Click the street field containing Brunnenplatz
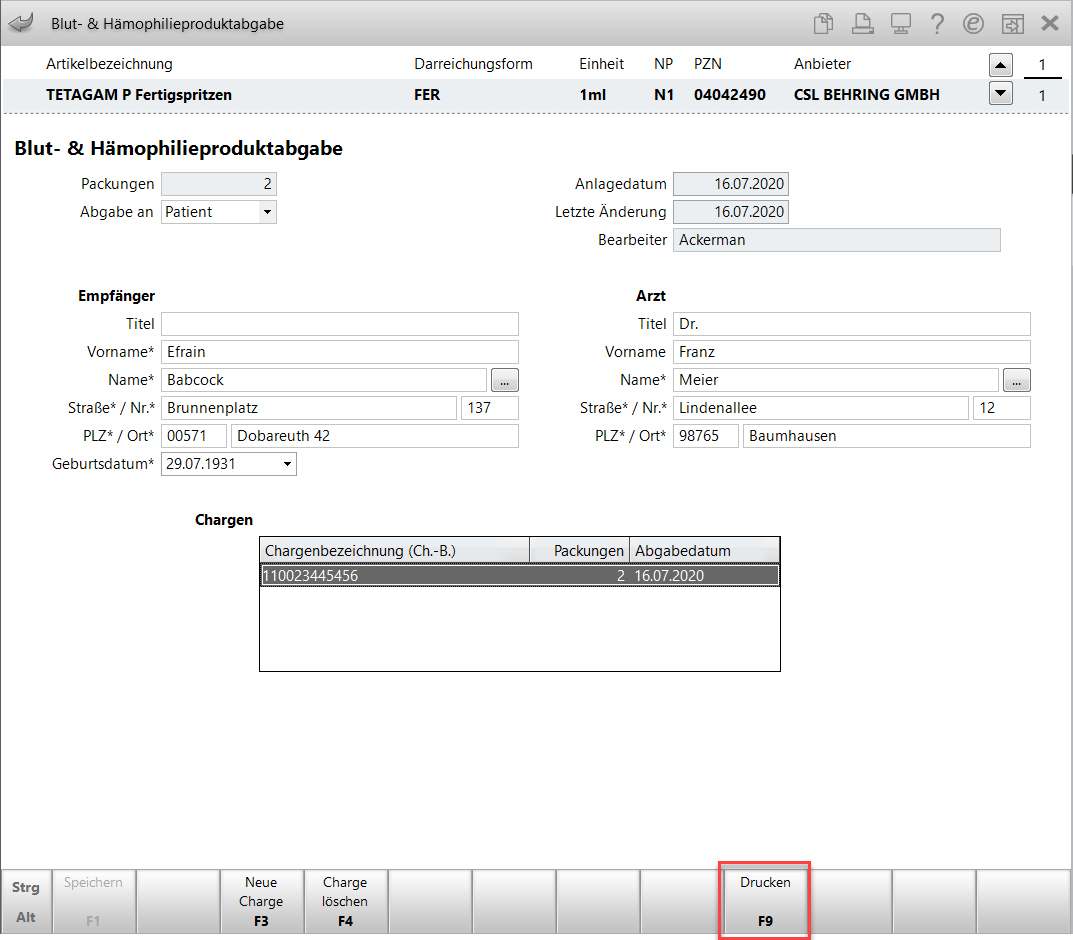This screenshot has width=1073, height=940. (309, 408)
